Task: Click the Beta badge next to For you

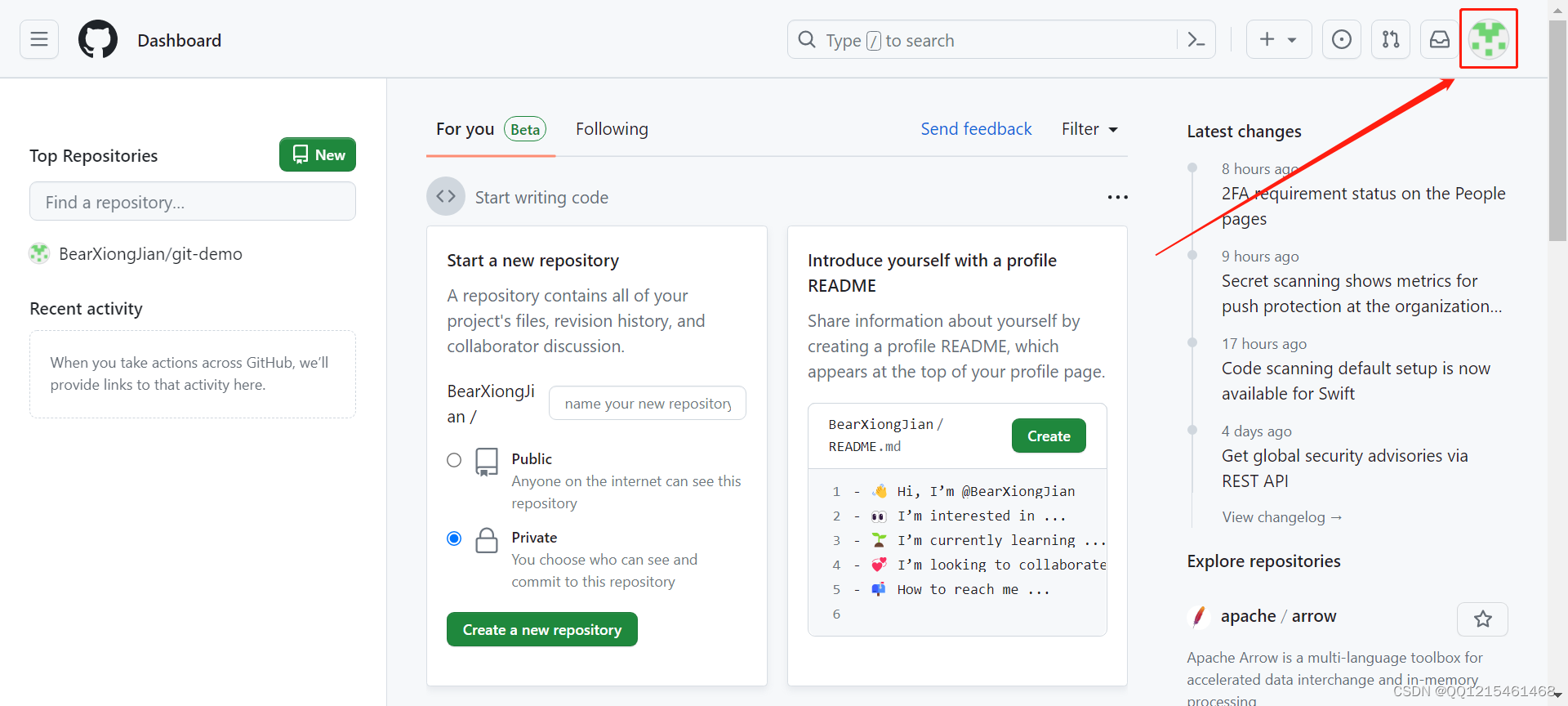Action: coord(525,129)
